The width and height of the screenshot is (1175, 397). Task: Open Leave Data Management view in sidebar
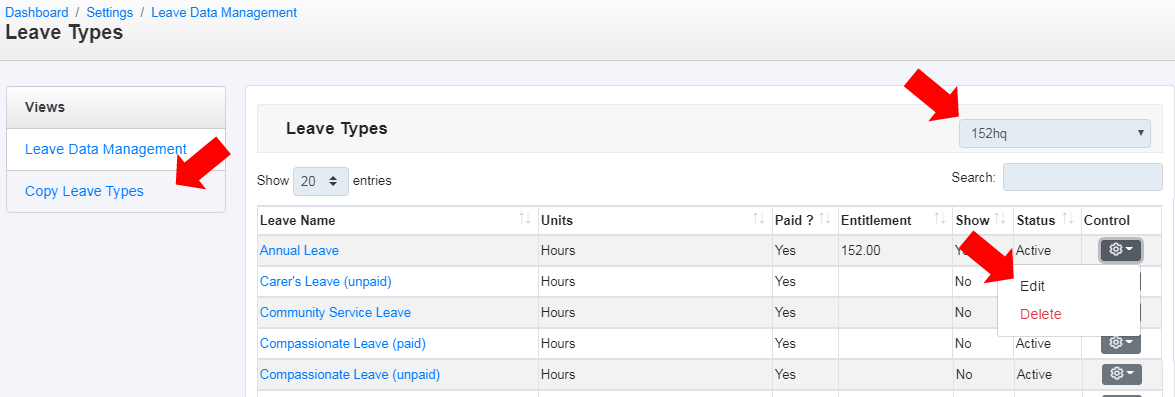pos(106,149)
